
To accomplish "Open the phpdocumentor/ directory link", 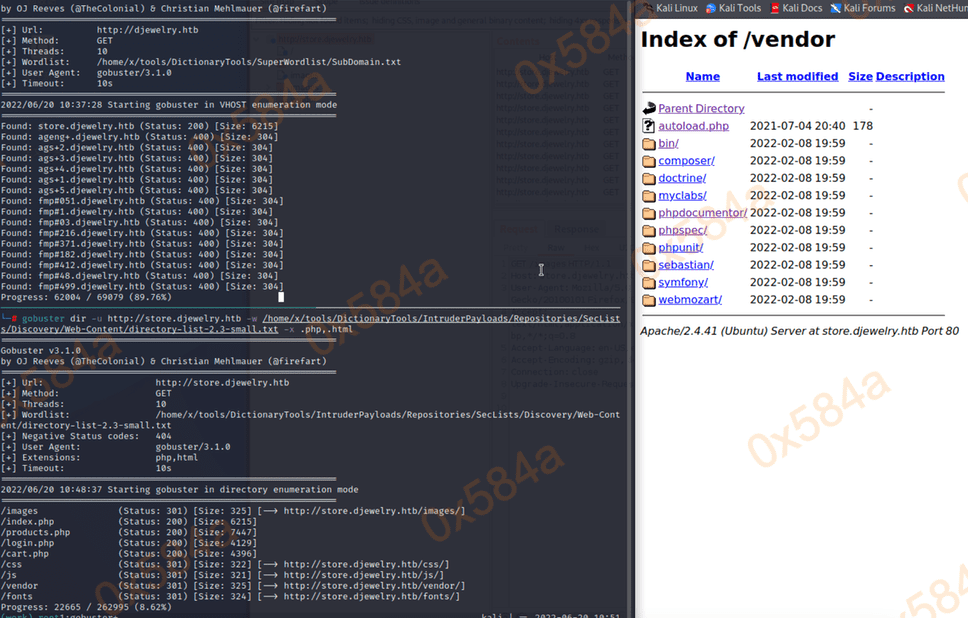I will 702,213.
